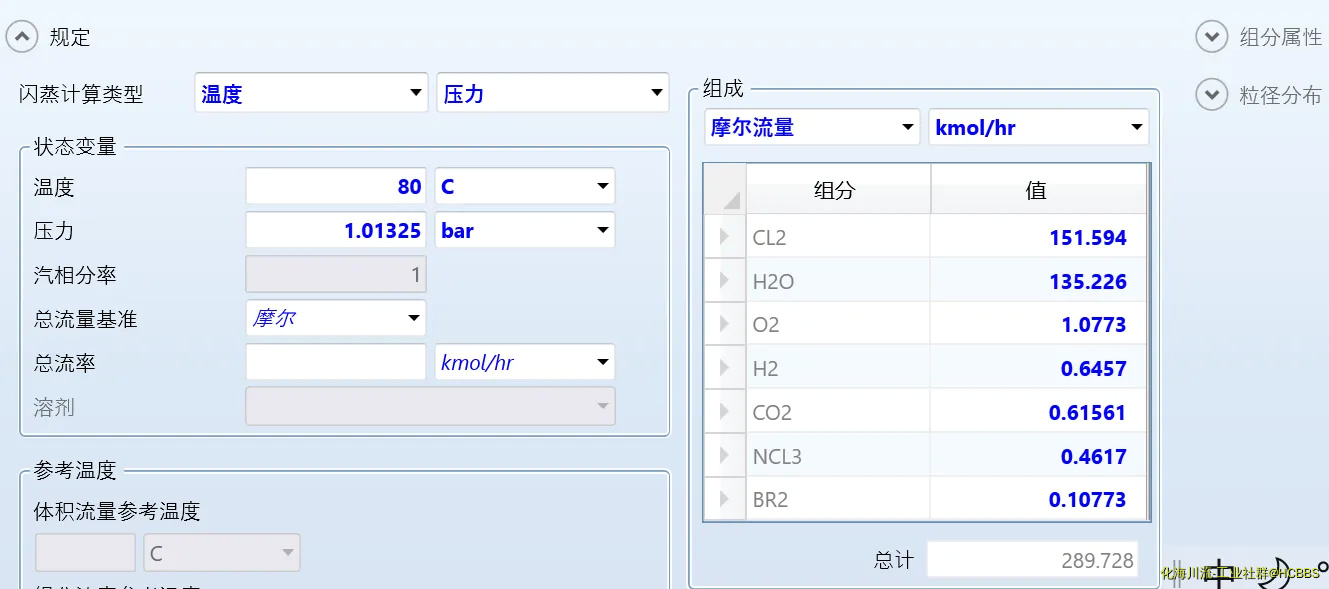Edit the CO2 value cell 0.61561

coord(1036,412)
